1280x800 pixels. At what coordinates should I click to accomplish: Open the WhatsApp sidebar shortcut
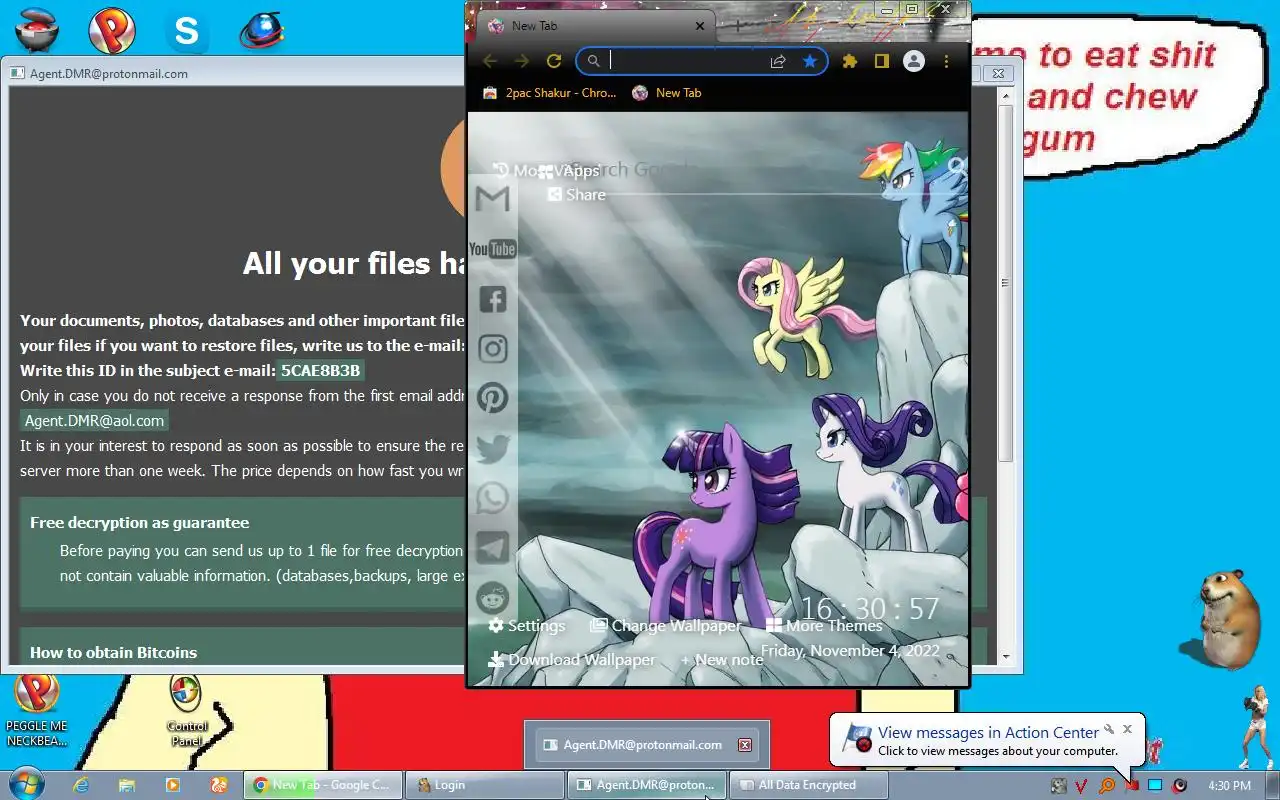tap(492, 498)
